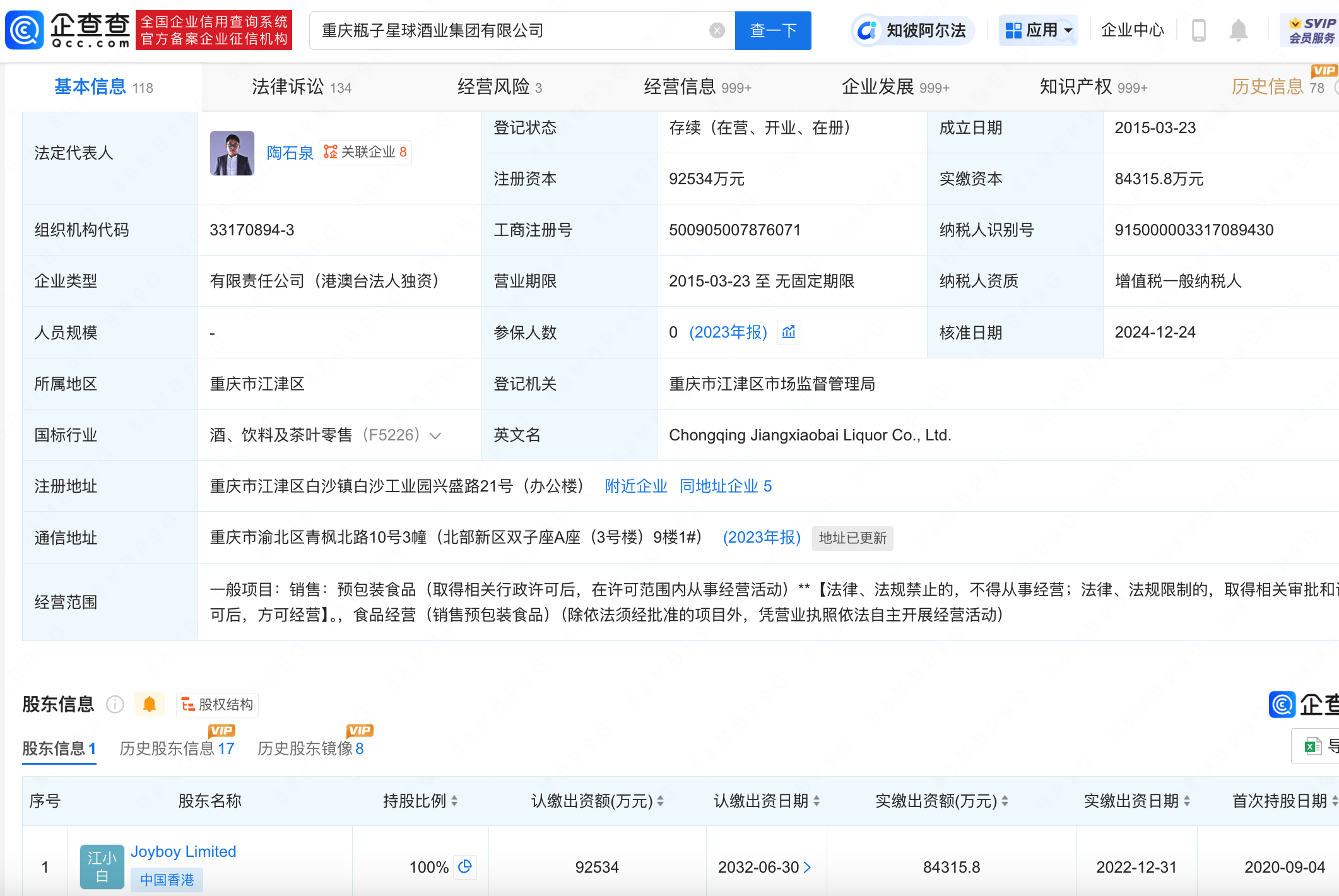Screen dimensions: 1339x896
Task: Click English name Chongqing Jiangxiaobai Liquor
Action: pos(810,435)
